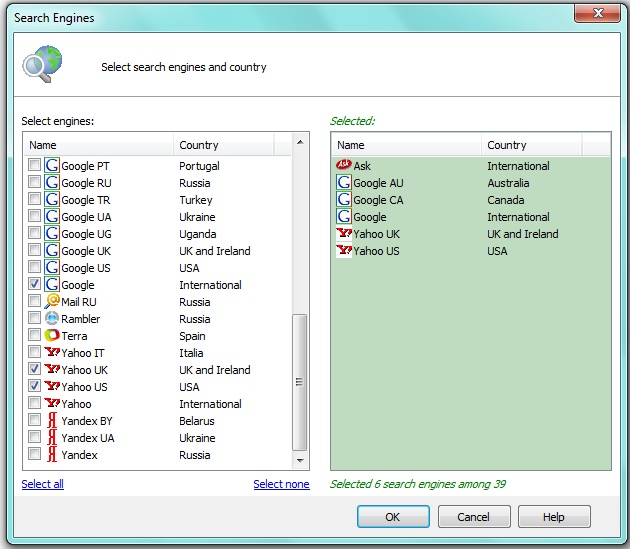
Task: Click the Google UG engine icon
Action: (x=52, y=233)
